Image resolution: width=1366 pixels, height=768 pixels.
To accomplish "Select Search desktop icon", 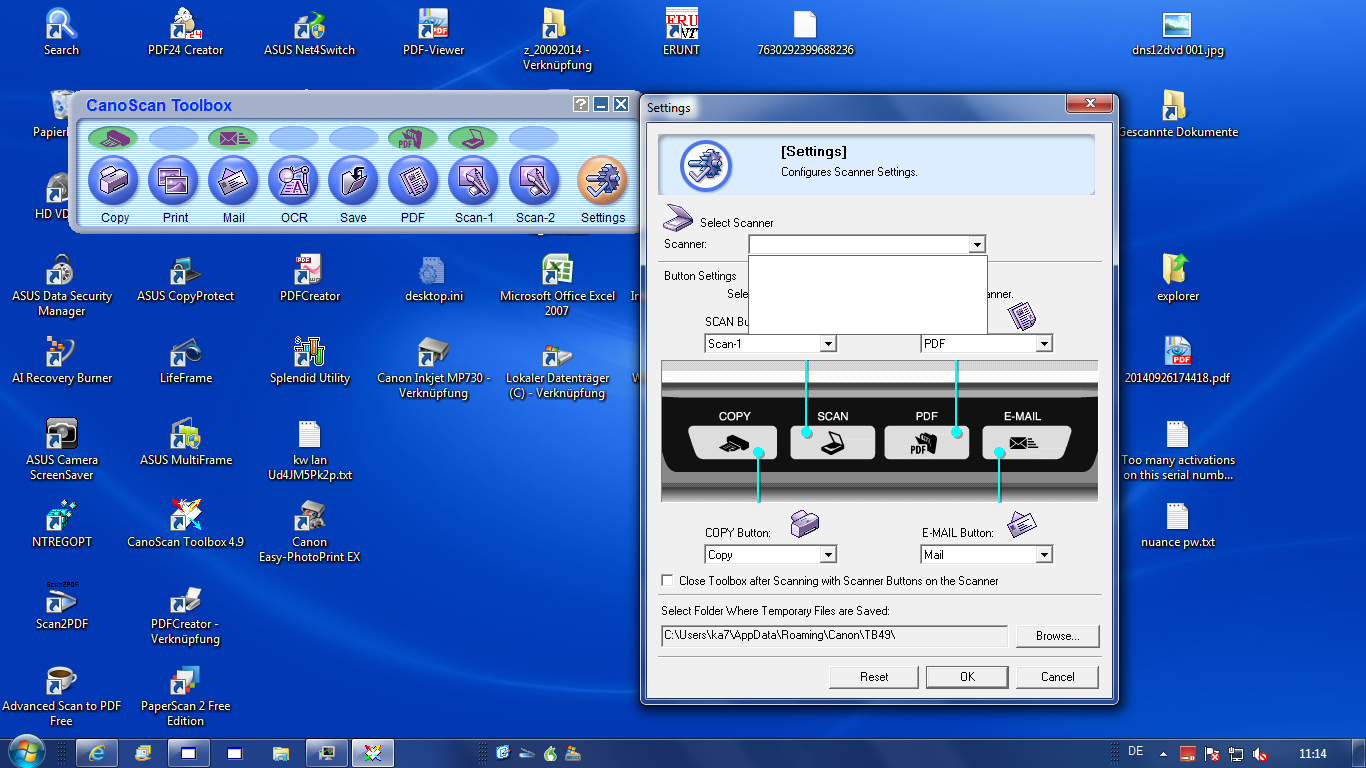I will 62,33.
